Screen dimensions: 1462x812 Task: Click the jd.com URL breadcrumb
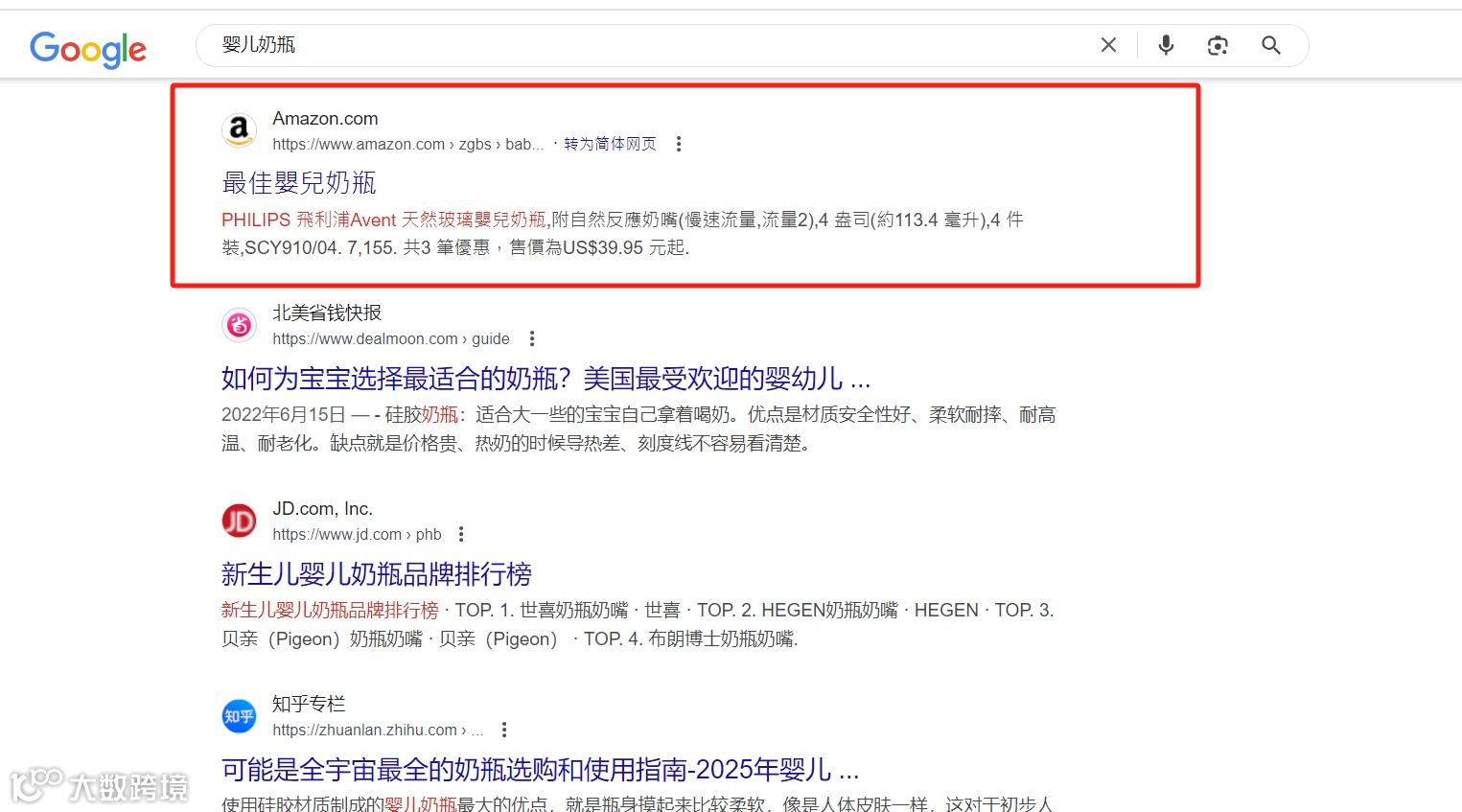[357, 534]
